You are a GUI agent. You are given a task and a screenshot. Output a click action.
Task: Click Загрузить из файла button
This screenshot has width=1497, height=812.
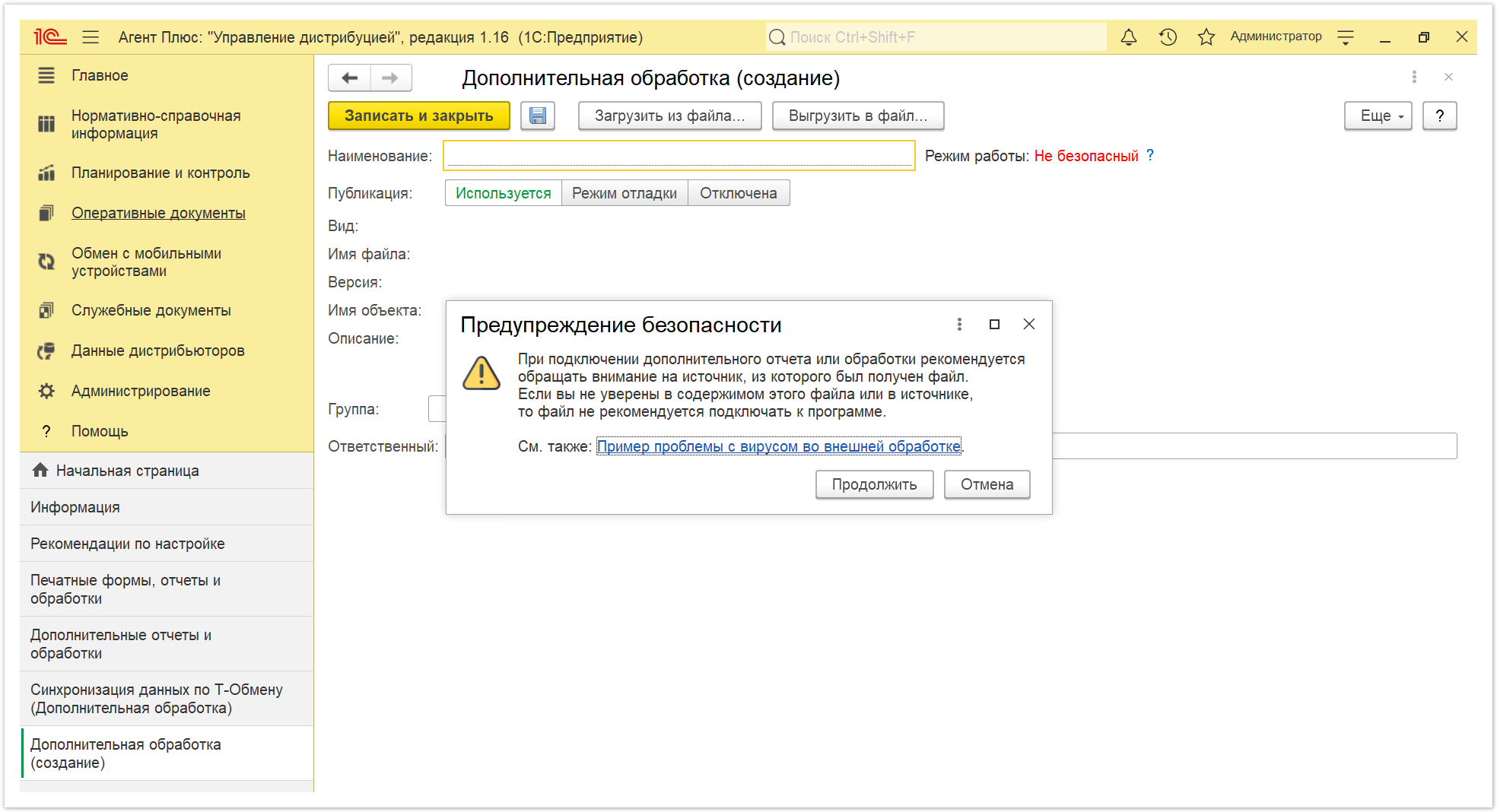point(669,116)
